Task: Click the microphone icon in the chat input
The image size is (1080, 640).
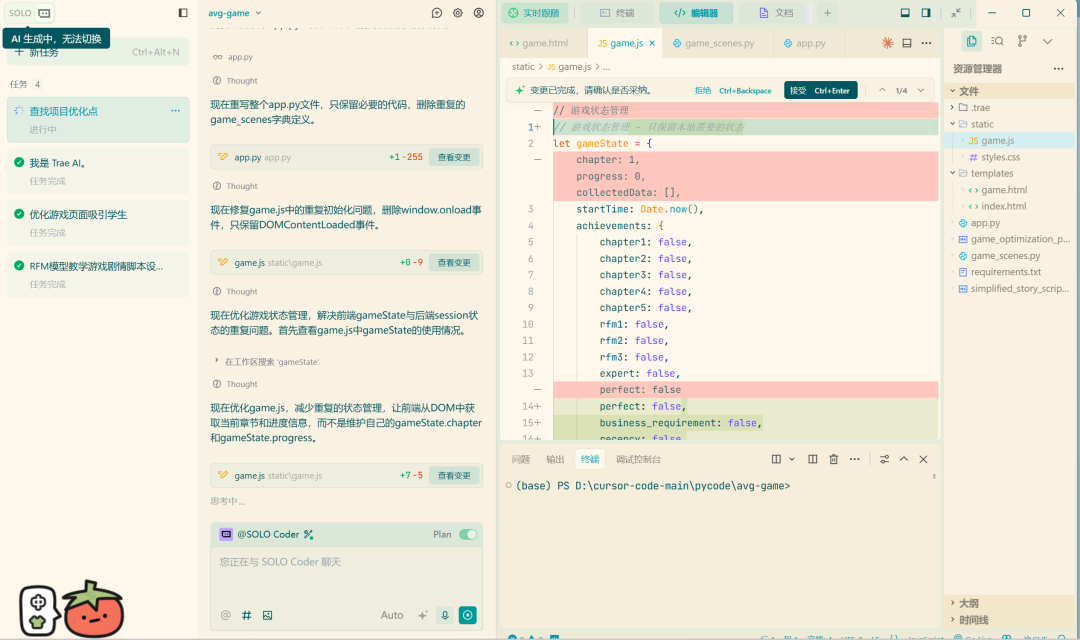Action: tap(444, 615)
